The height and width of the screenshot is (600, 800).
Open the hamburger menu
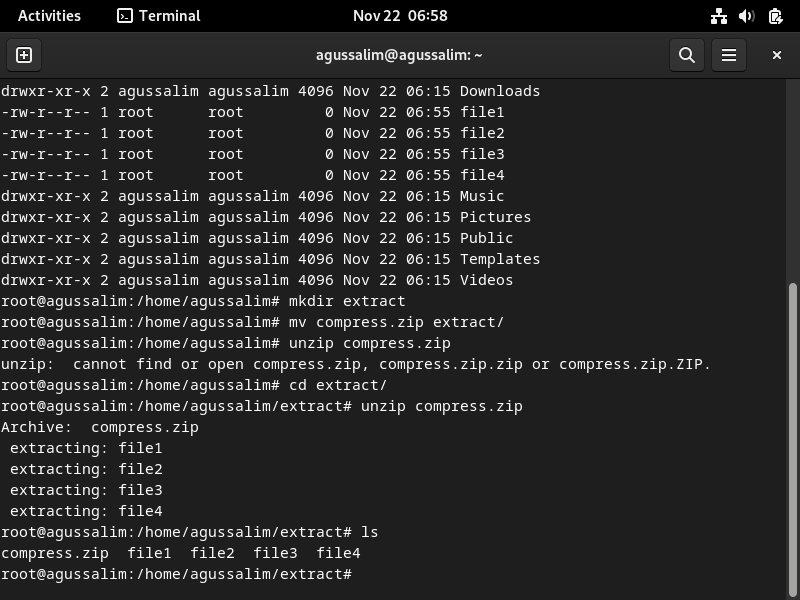click(729, 55)
